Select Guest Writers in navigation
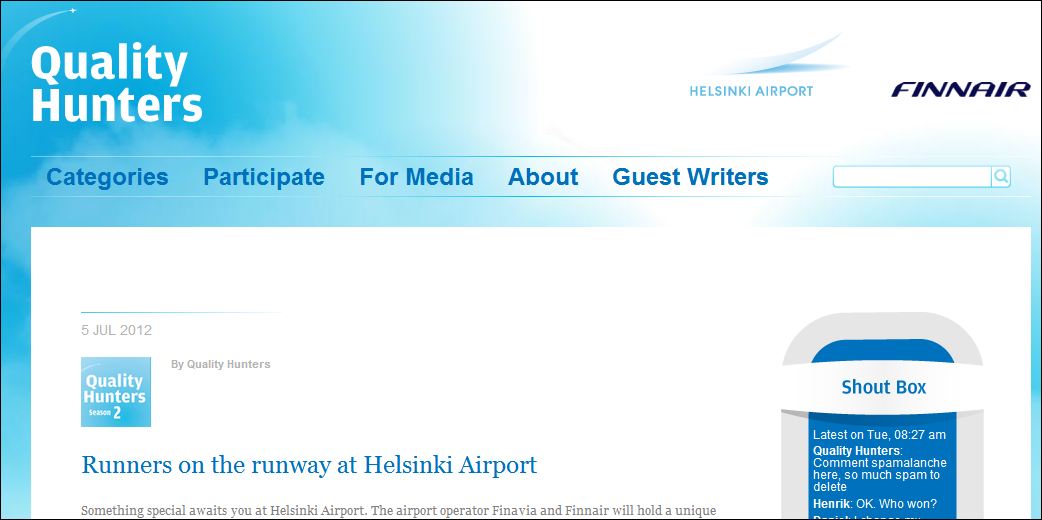Viewport: 1042px width, 520px height. coord(690,177)
